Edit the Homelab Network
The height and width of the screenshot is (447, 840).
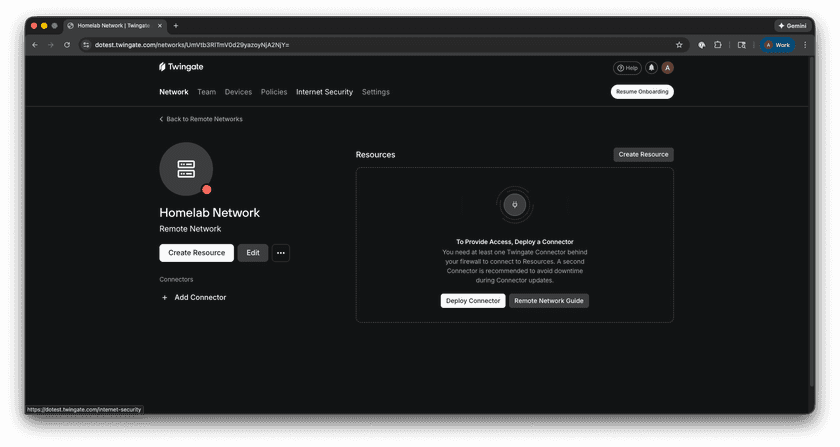(x=253, y=253)
